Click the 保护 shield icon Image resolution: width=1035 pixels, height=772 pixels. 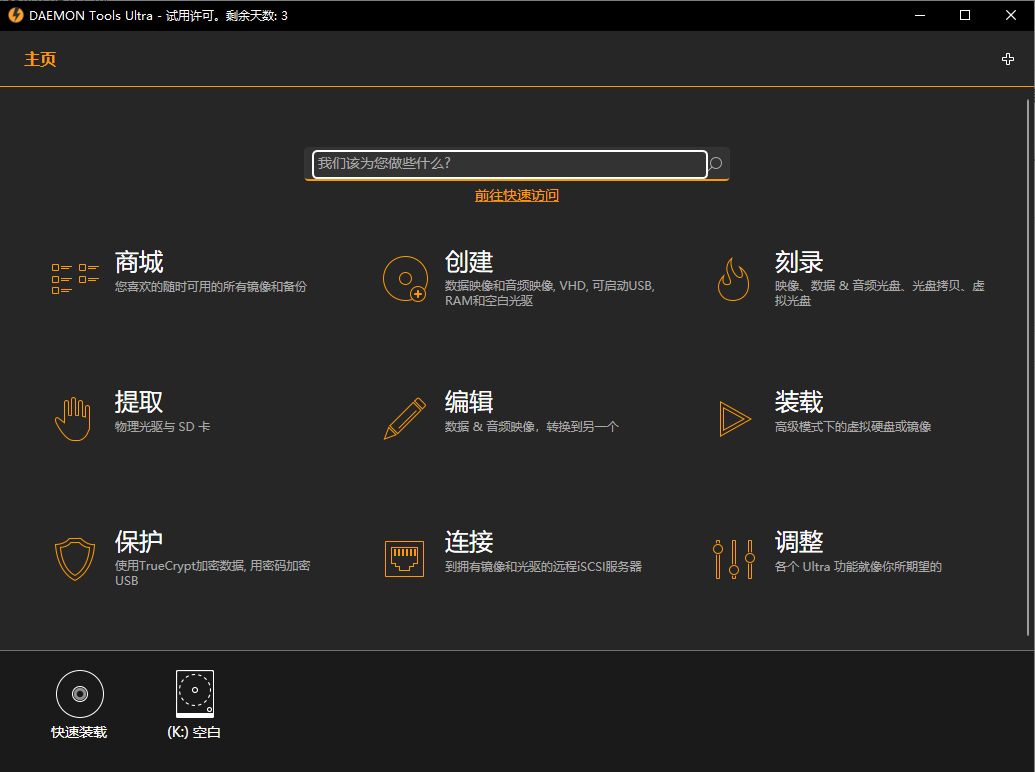point(75,559)
